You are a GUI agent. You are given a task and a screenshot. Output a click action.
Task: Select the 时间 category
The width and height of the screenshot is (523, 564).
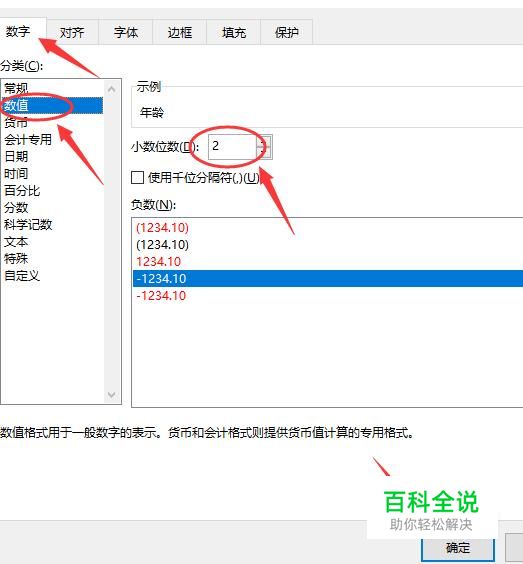(53, 173)
